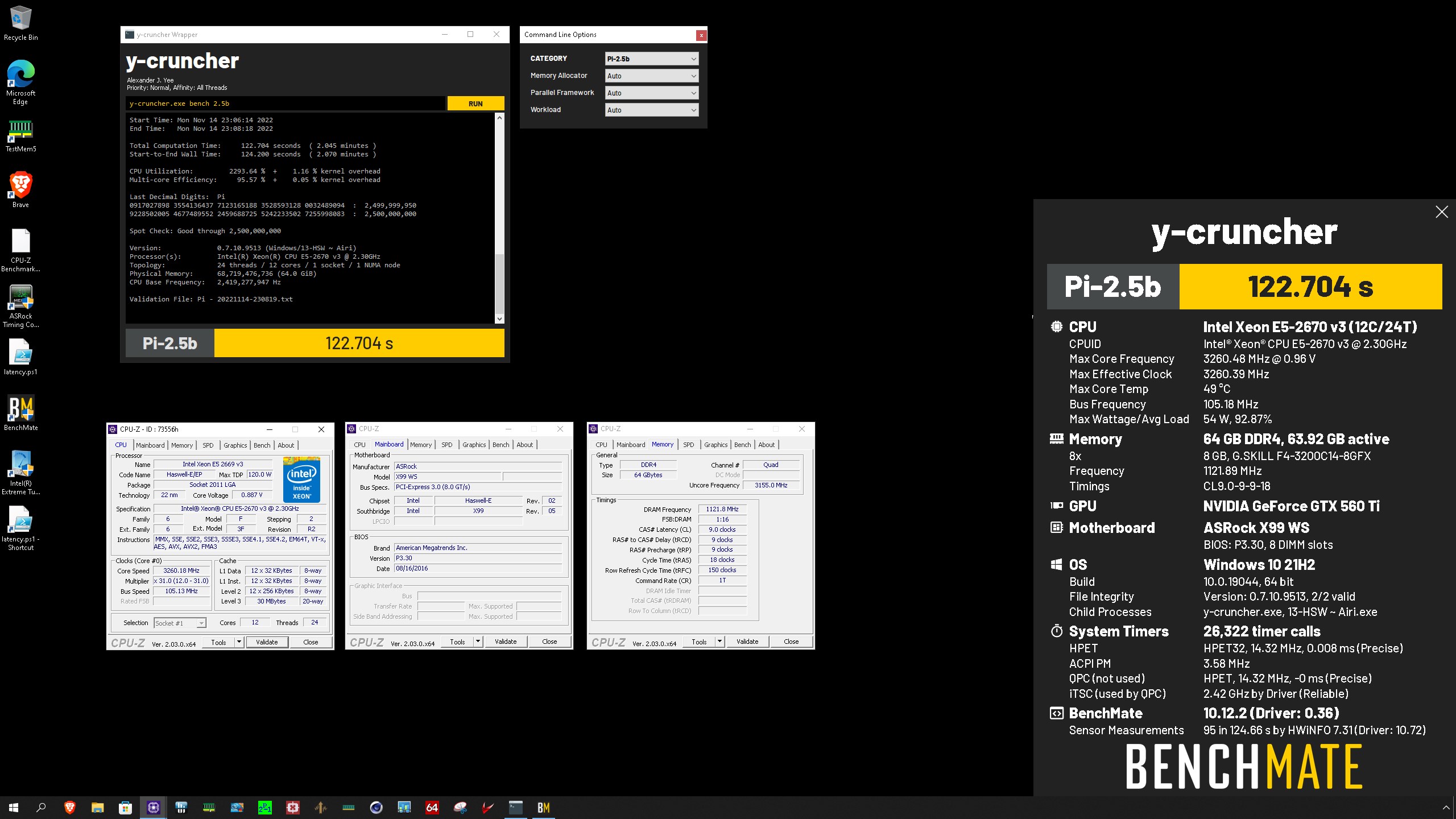The image size is (1456, 819).
Task: Launch TestMem5 desktop shortcut
Action: coord(20,136)
